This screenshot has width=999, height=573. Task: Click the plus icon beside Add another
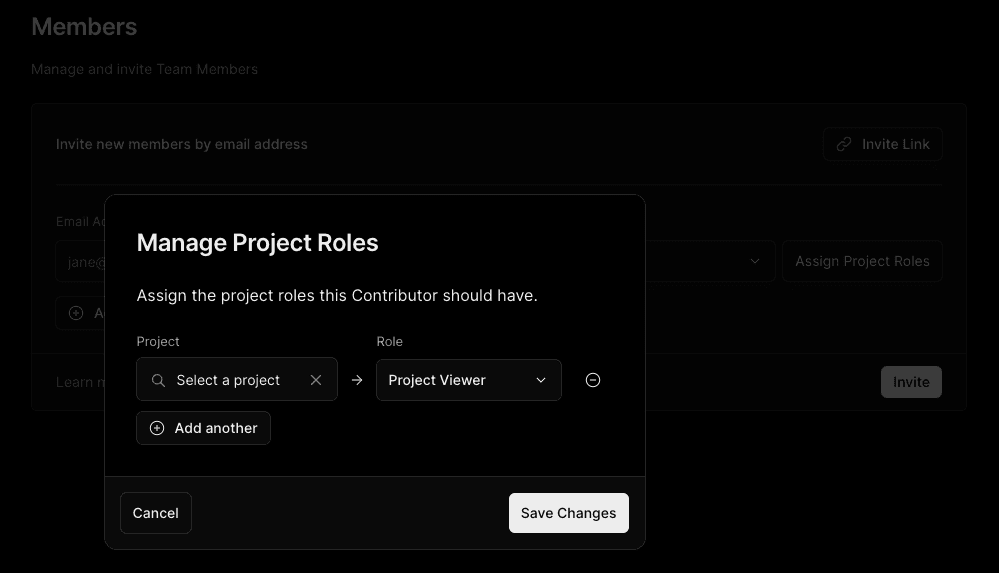click(x=157, y=428)
